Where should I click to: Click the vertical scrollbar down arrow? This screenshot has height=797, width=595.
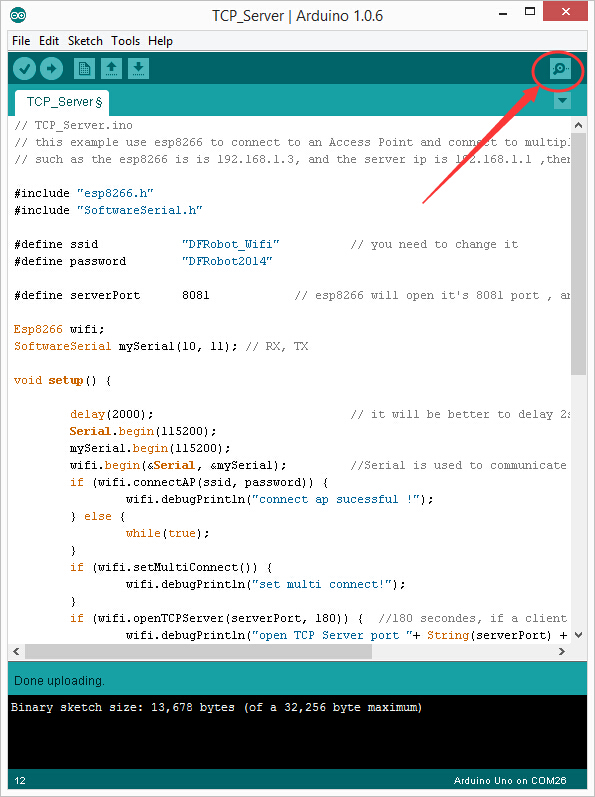(x=578, y=635)
